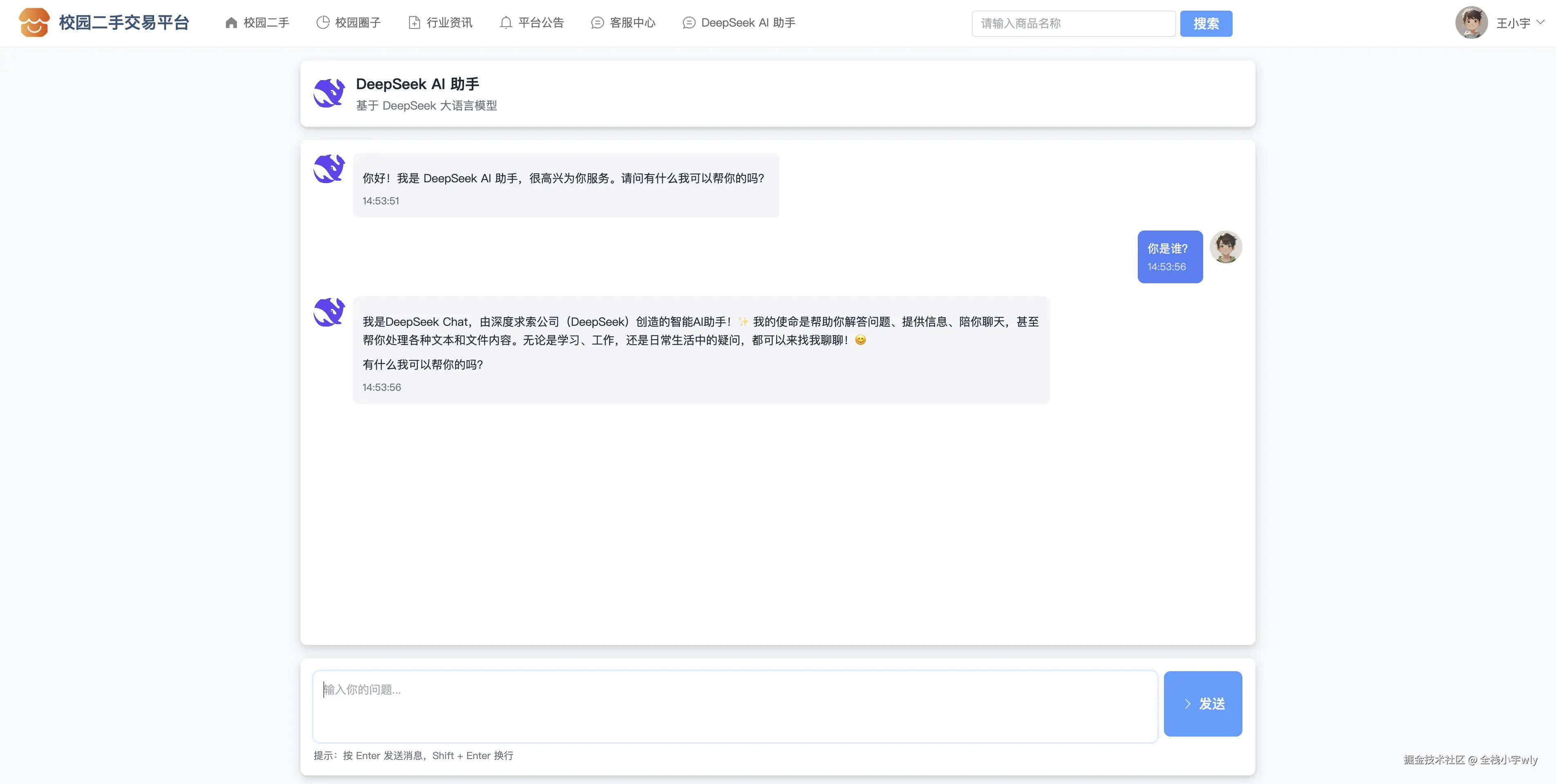Click the home icon beside 校园二手

[231, 23]
